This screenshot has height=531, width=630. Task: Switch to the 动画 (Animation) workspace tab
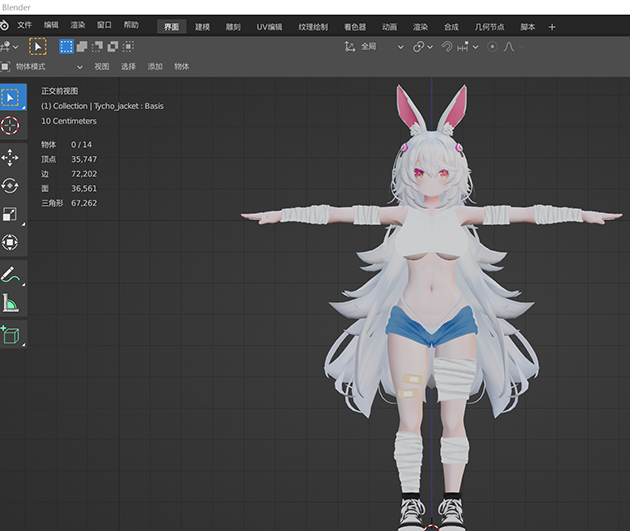point(389,27)
